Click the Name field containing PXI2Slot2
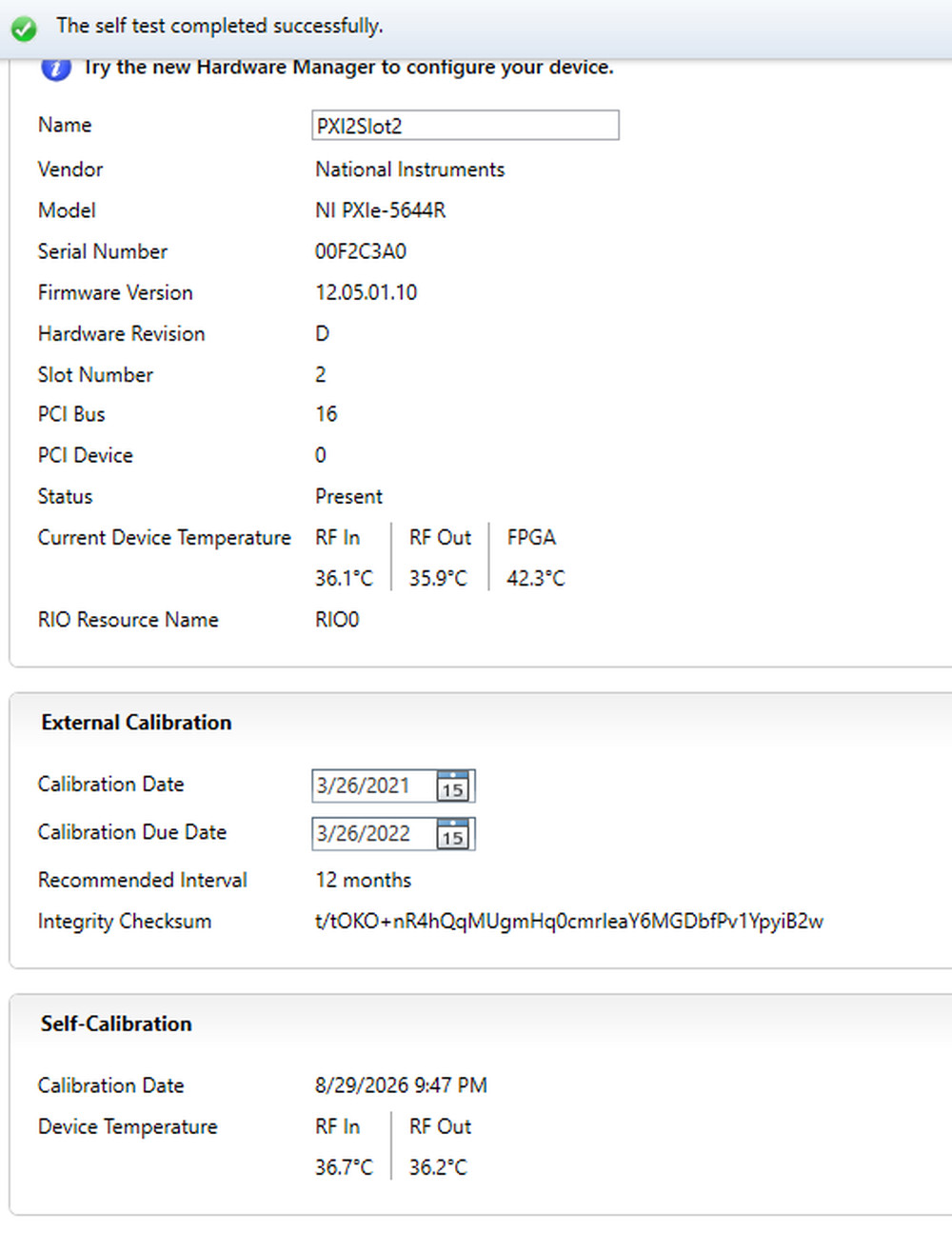 (x=466, y=126)
